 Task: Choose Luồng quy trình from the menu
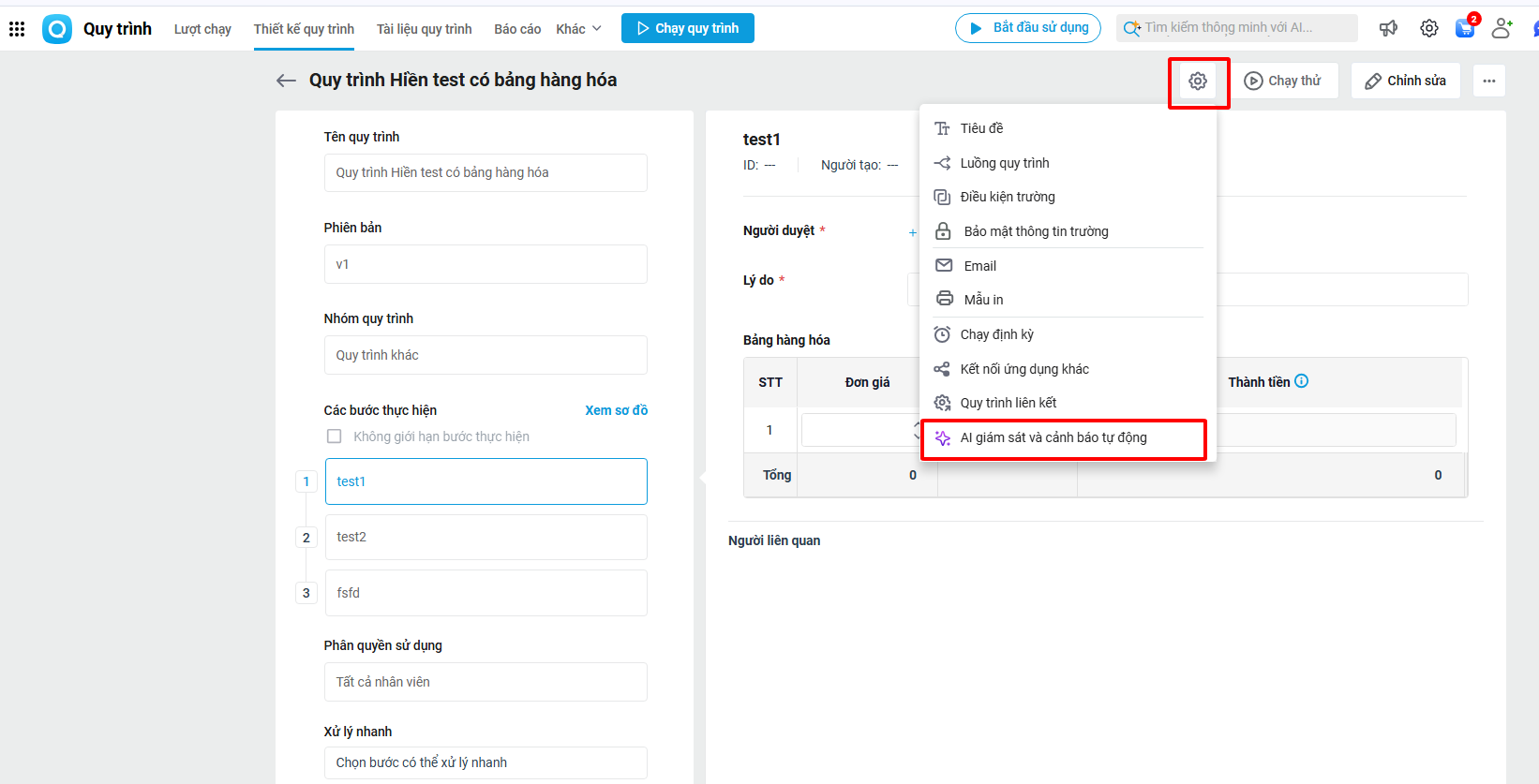coord(1004,163)
